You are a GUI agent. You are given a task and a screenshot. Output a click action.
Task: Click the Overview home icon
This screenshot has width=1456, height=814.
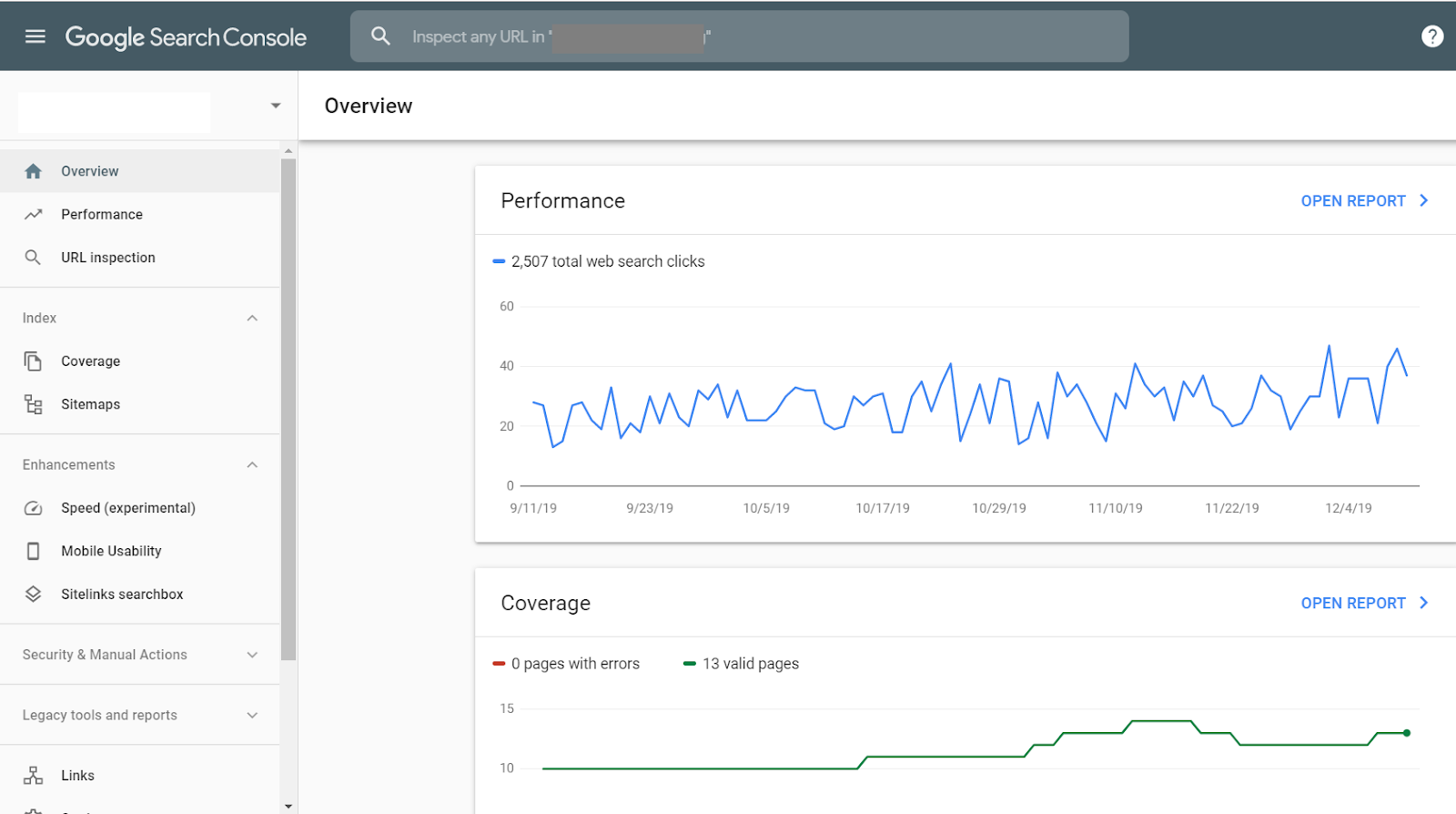(x=34, y=171)
